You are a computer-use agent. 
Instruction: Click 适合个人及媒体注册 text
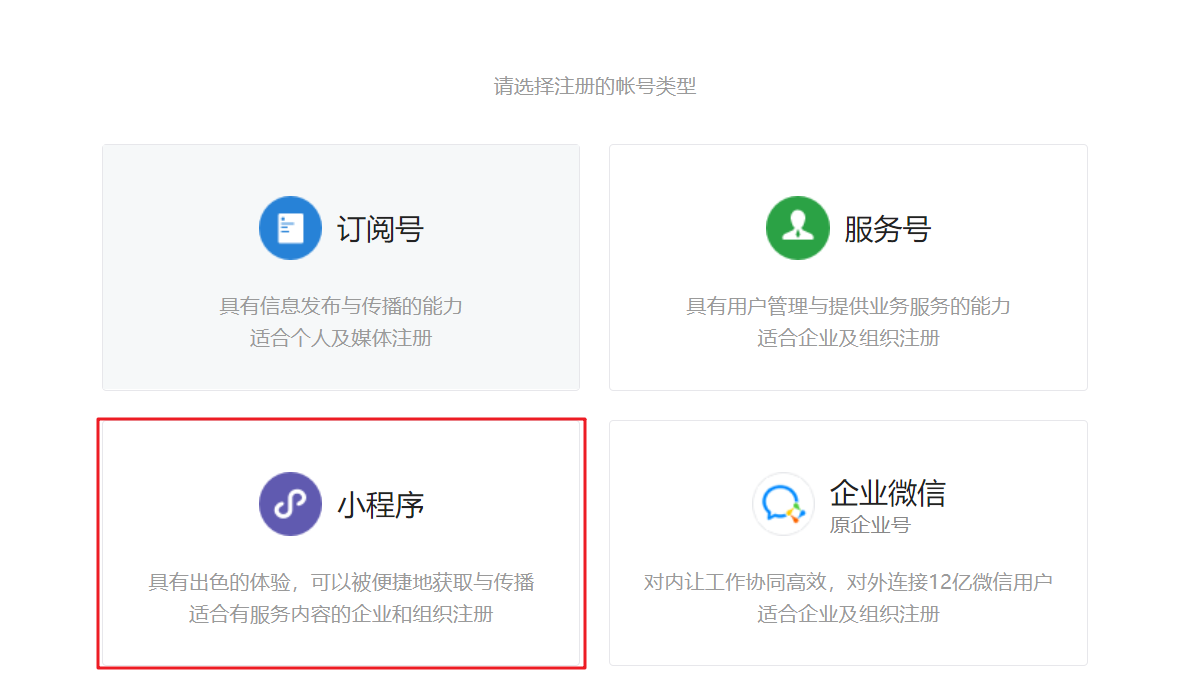(341, 338)
